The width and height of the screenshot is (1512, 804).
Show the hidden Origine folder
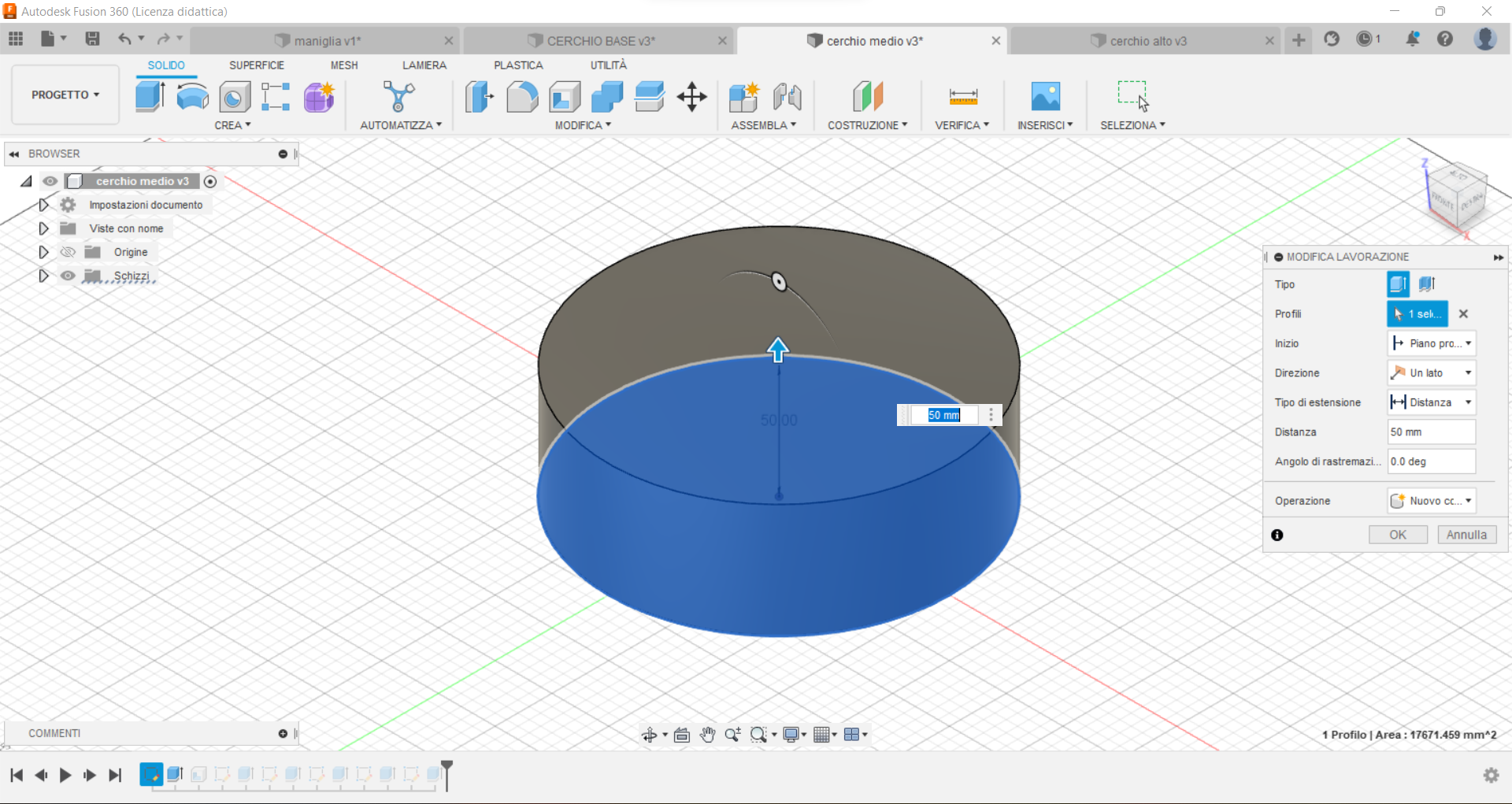(x=68, y=252)
